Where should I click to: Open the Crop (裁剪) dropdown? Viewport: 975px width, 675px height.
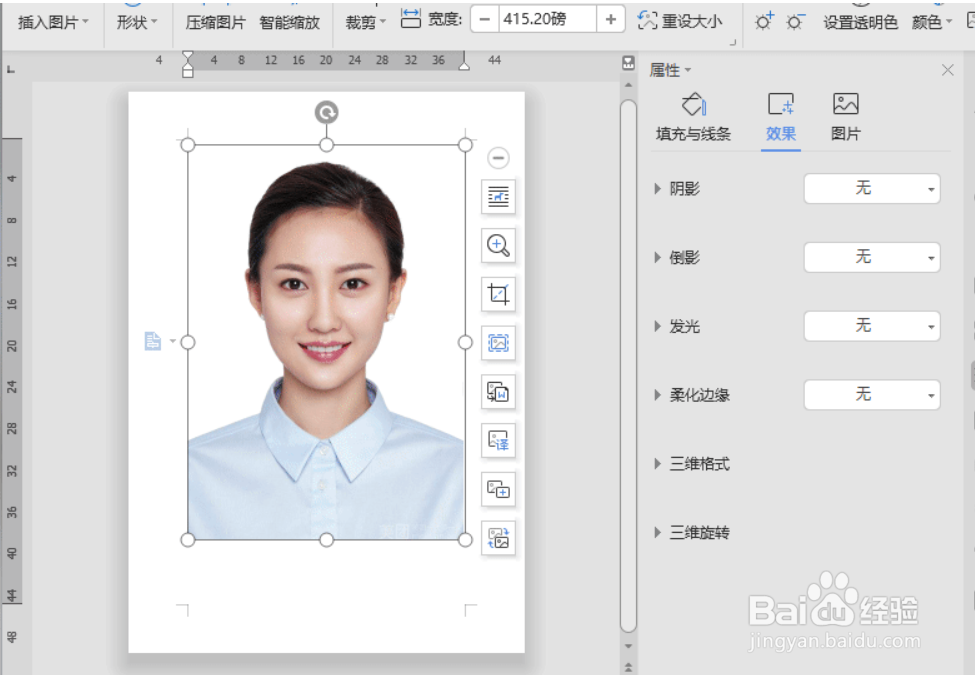point(366,22)
